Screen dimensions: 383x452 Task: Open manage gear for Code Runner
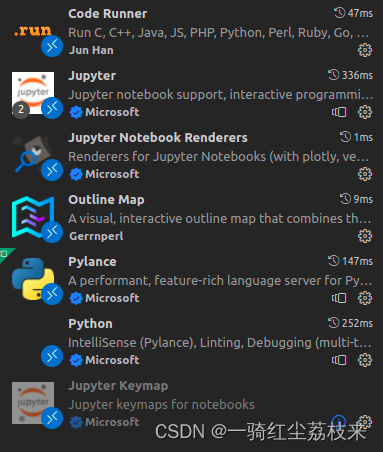[x=365, y=50]
